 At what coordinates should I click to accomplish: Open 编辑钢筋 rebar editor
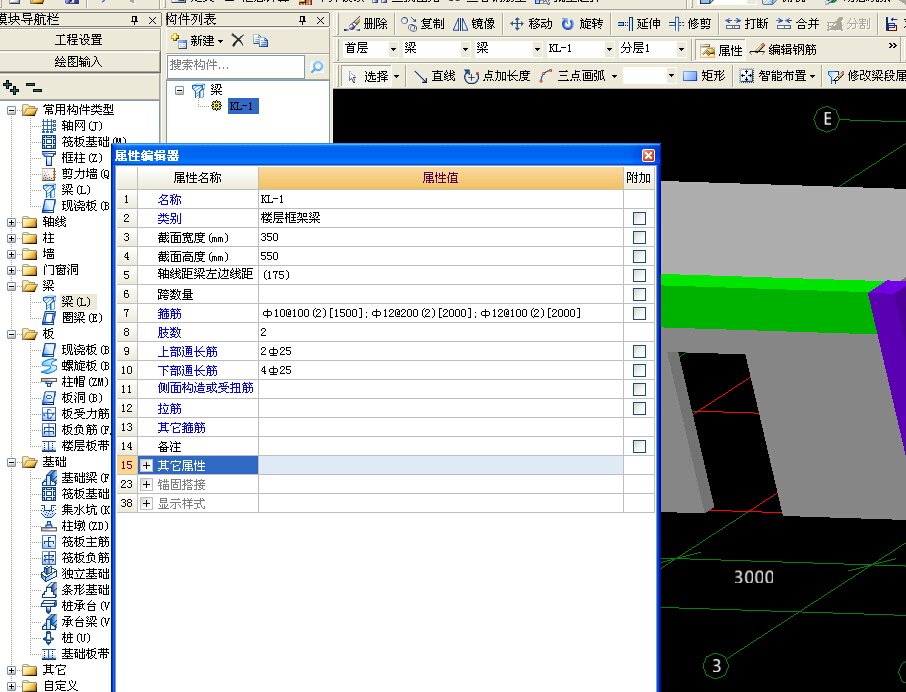pos(783,50)
